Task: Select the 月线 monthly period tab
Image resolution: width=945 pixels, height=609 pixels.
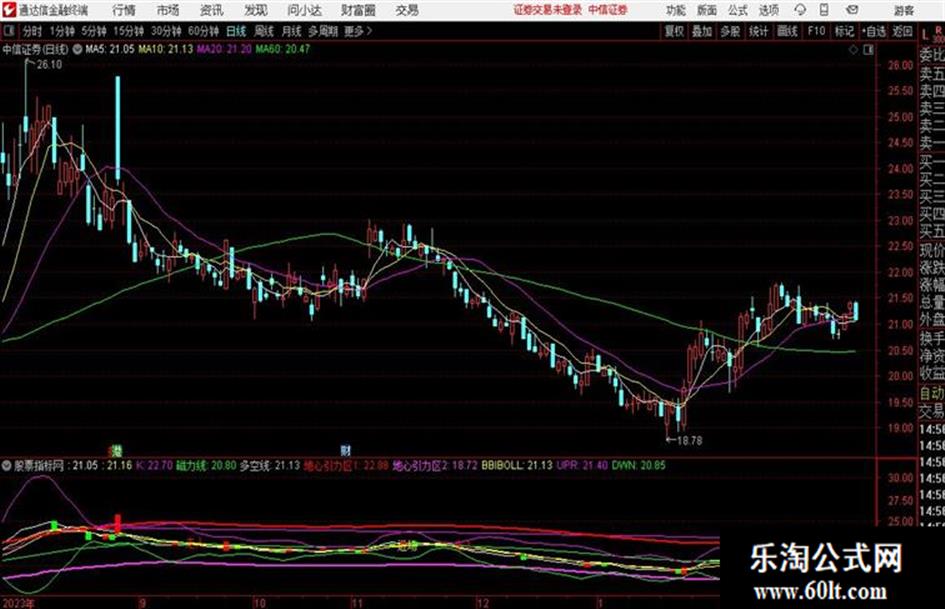Action: coord(292,31)
